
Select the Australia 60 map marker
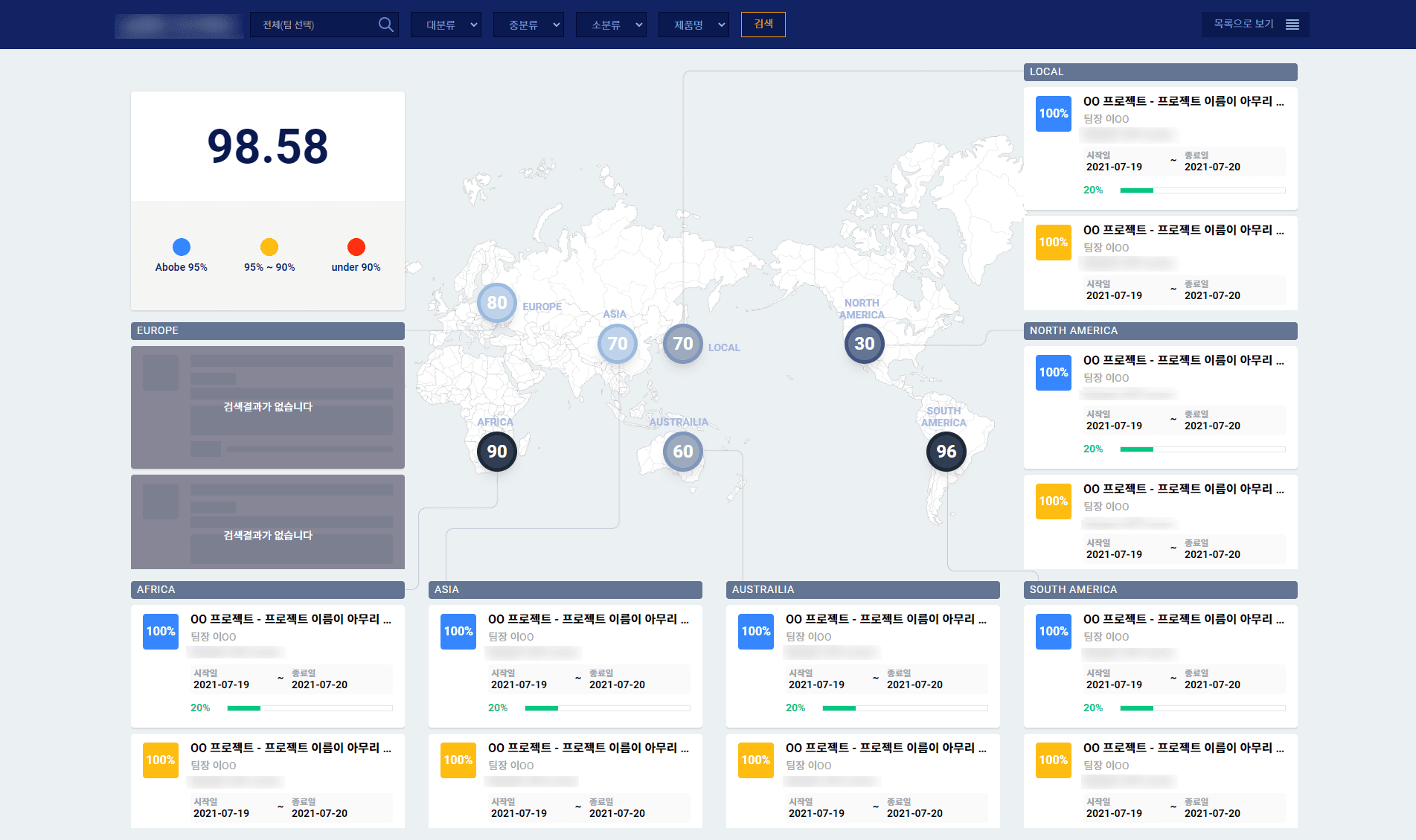point(682,452)
